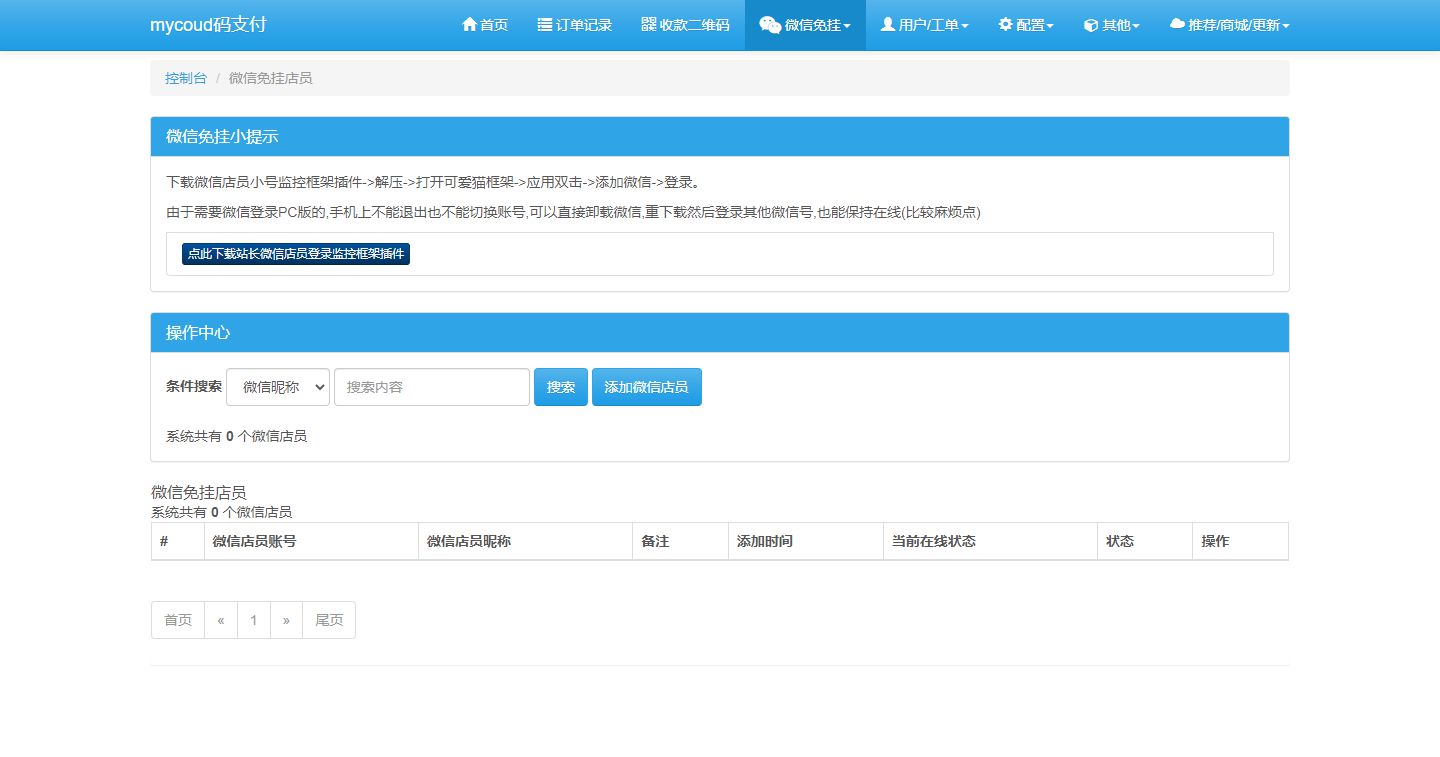1440x757 pixels.
Task: Click the 搜索 search button
Action: coord(560,387)
